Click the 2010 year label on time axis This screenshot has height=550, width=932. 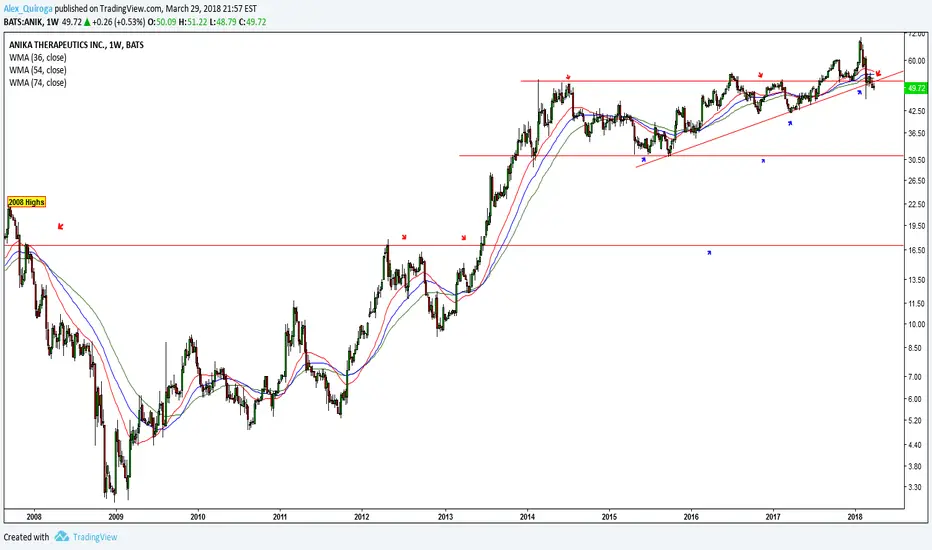[198, 517]
